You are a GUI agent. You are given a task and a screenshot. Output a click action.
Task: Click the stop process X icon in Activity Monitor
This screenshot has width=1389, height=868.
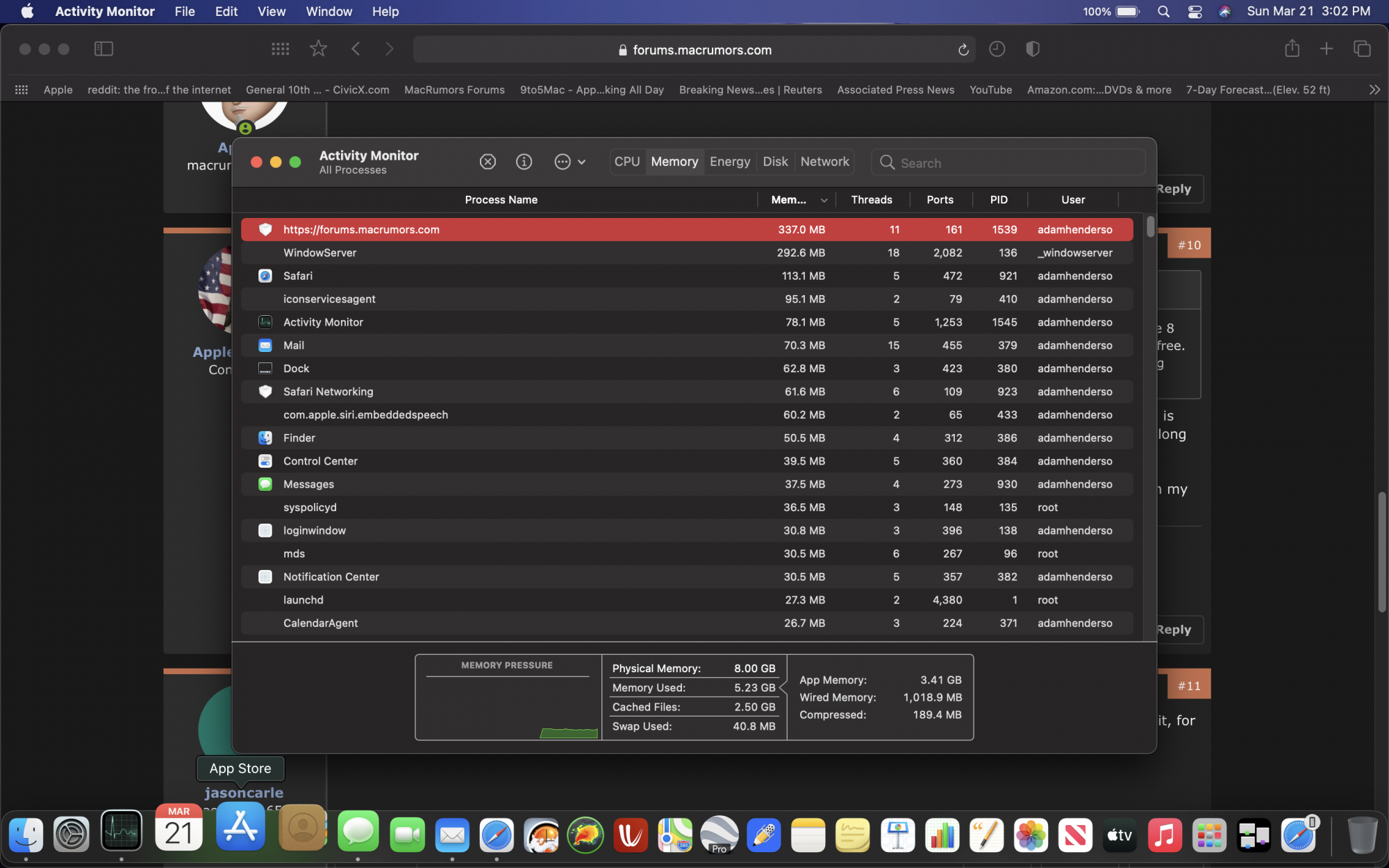click(488, 162)
